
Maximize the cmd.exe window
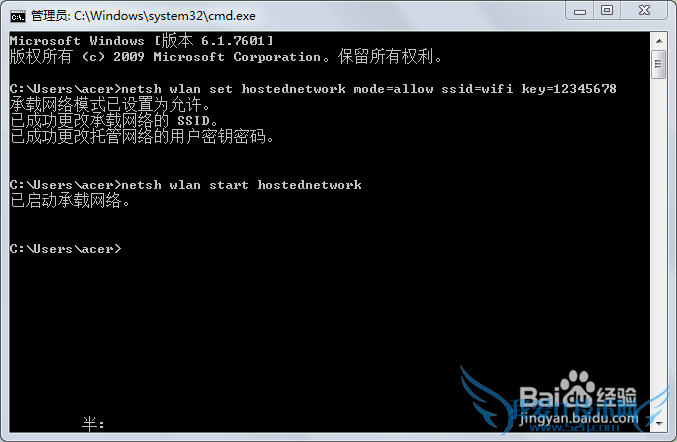(x=607, y=11)
